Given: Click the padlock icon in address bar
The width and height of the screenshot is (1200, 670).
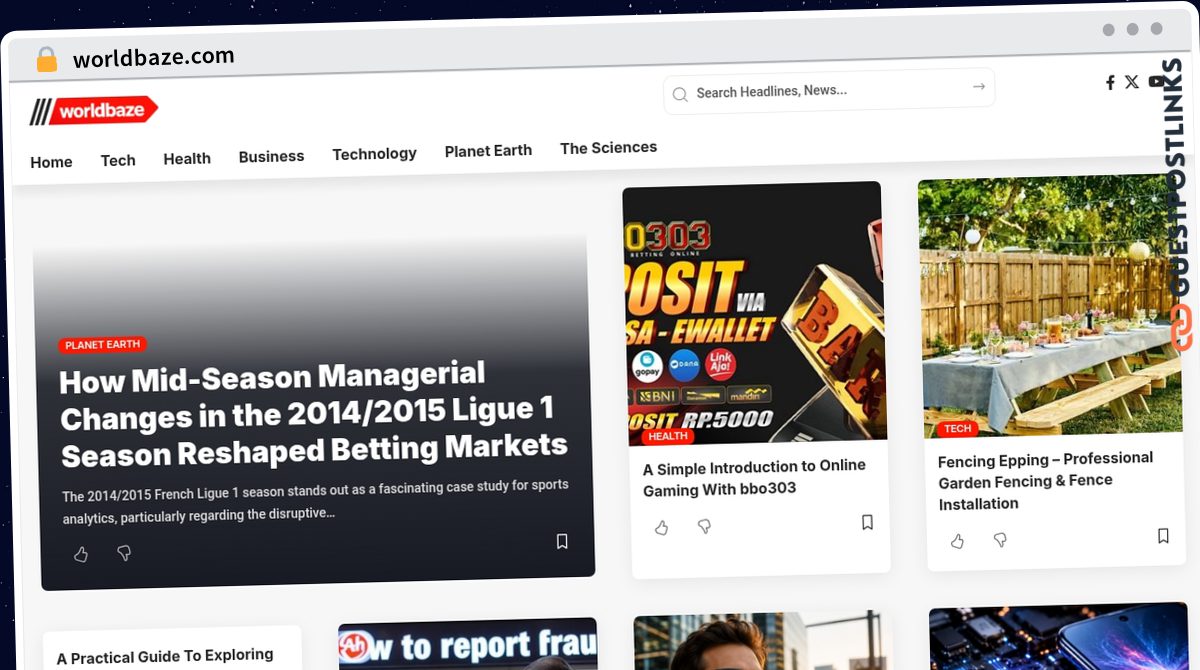Looking at the screenshot, I should point(46,60).
